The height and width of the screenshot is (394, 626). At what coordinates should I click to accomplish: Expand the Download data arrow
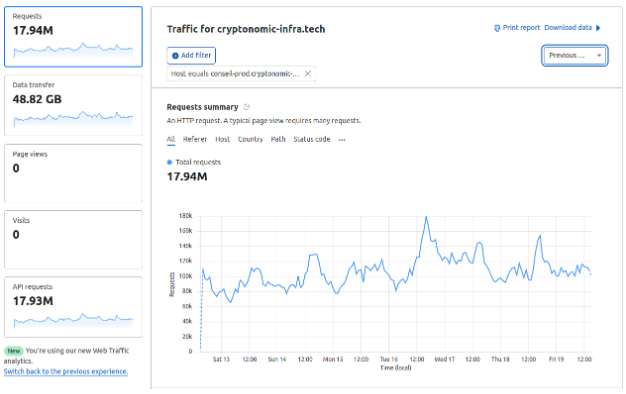click(598, 28)
